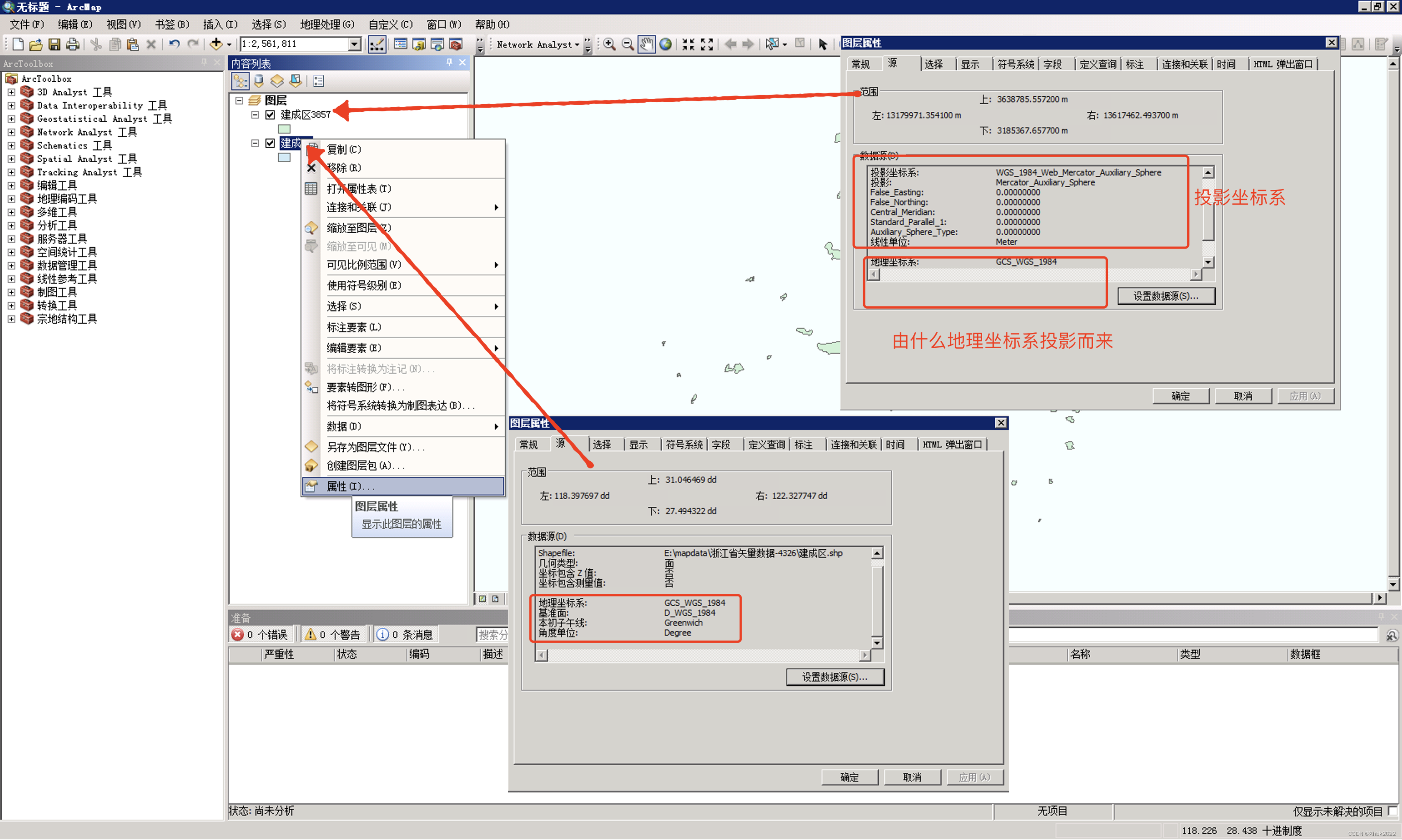Click the blue symbol swatch of 建成 layer
The height and width of the screenshot is (840, 1402).
click(284, 158)
